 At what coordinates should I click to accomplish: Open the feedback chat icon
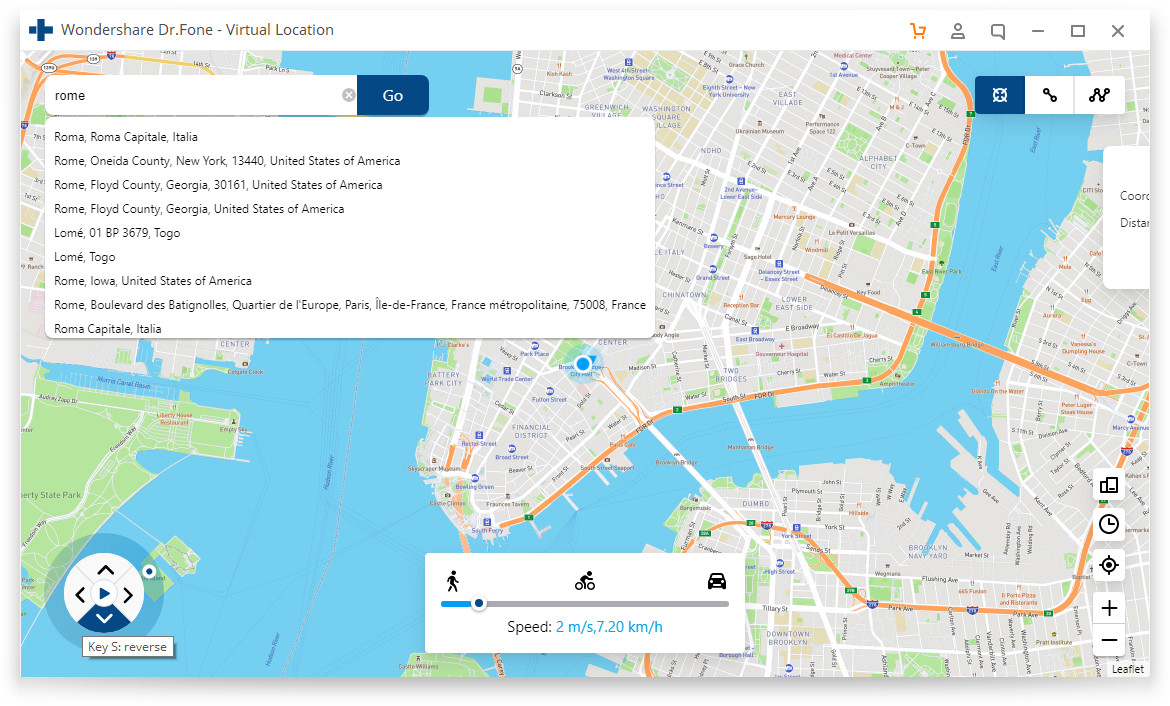(x=997, y=31)
